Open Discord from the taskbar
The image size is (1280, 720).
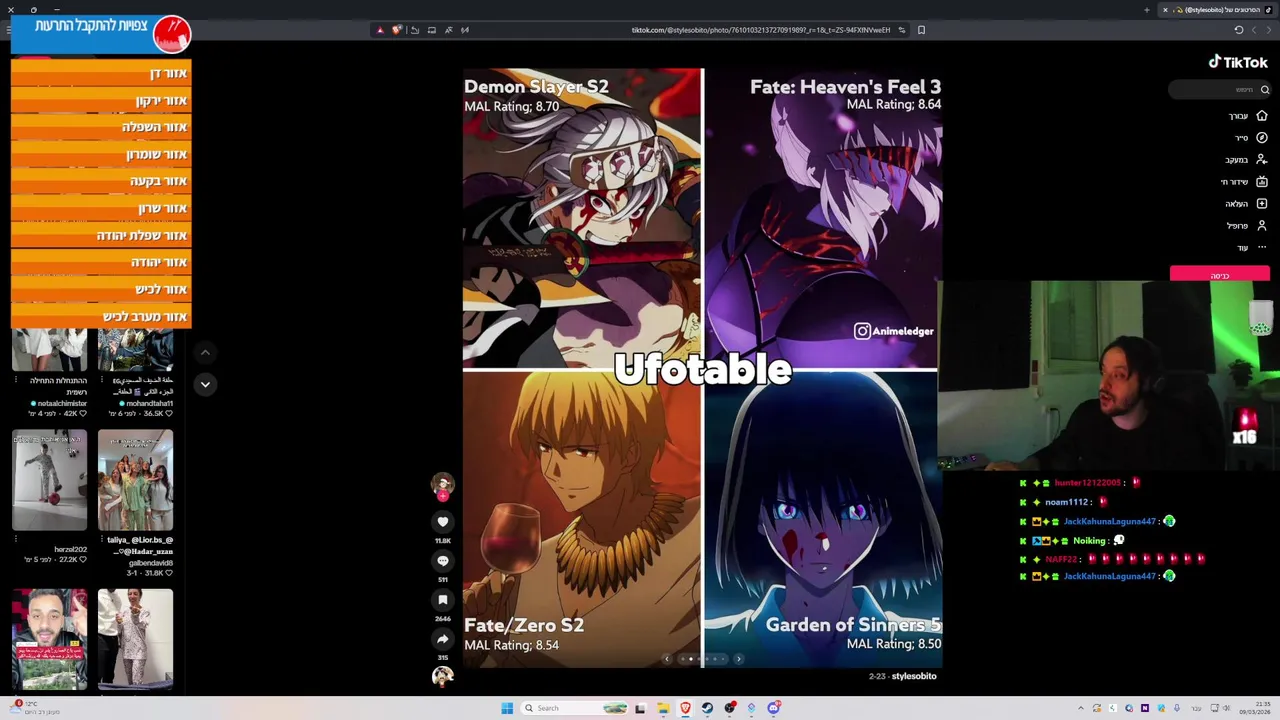coord(774,708)
